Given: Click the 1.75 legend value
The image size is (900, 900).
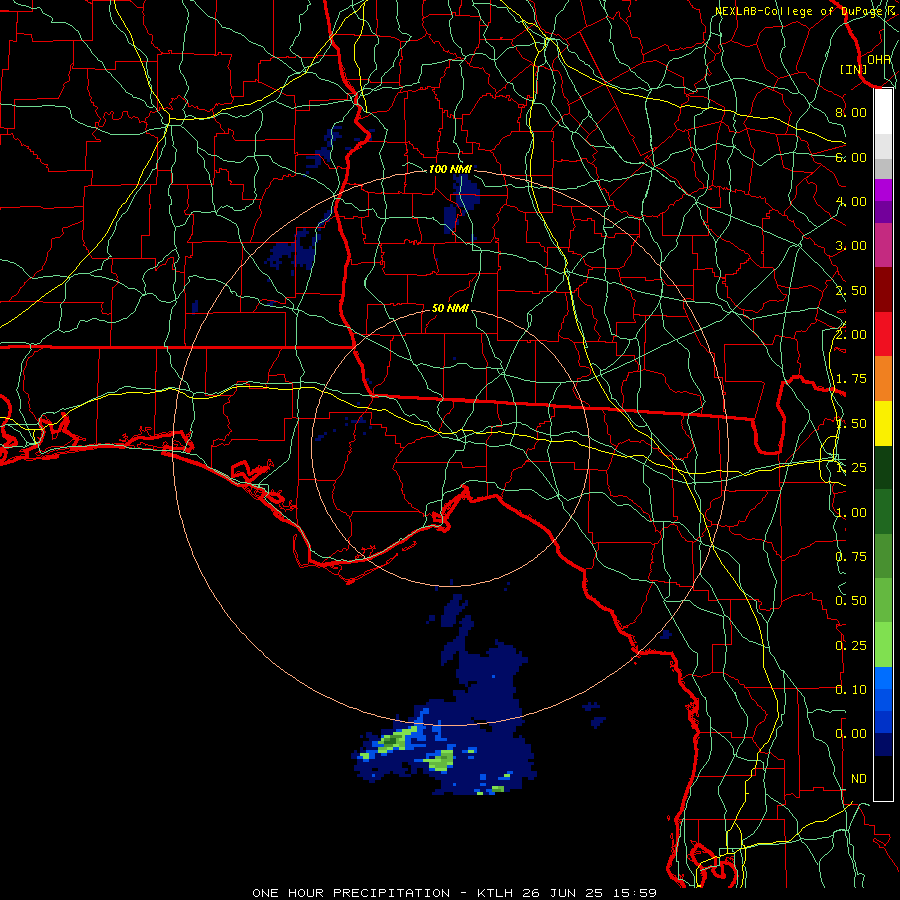Looking at the screenshot, I should pyautogui.click(x=851, y=379).
